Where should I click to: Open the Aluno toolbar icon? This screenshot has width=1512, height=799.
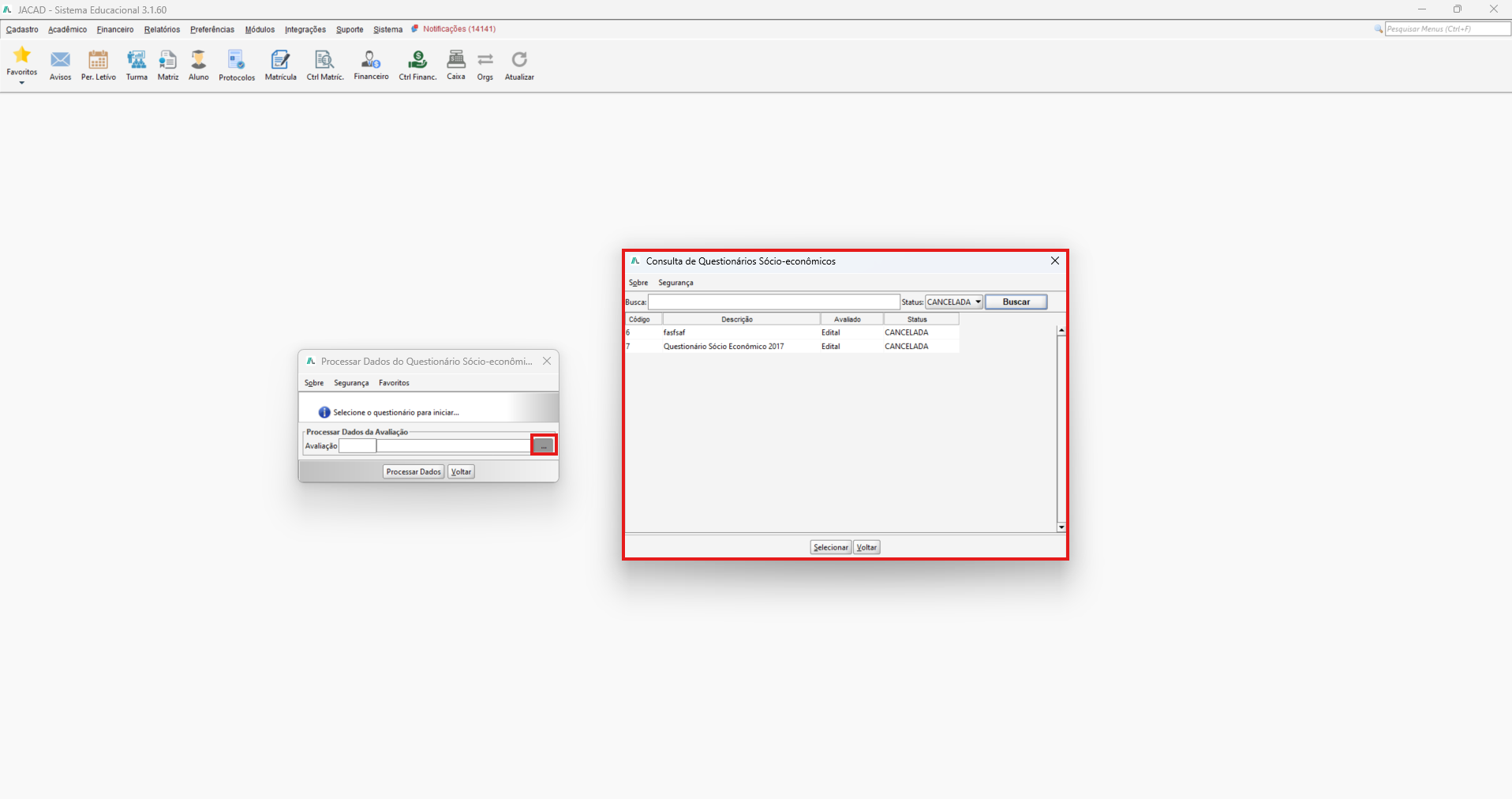pyautogui.click(x=198, y=60)
